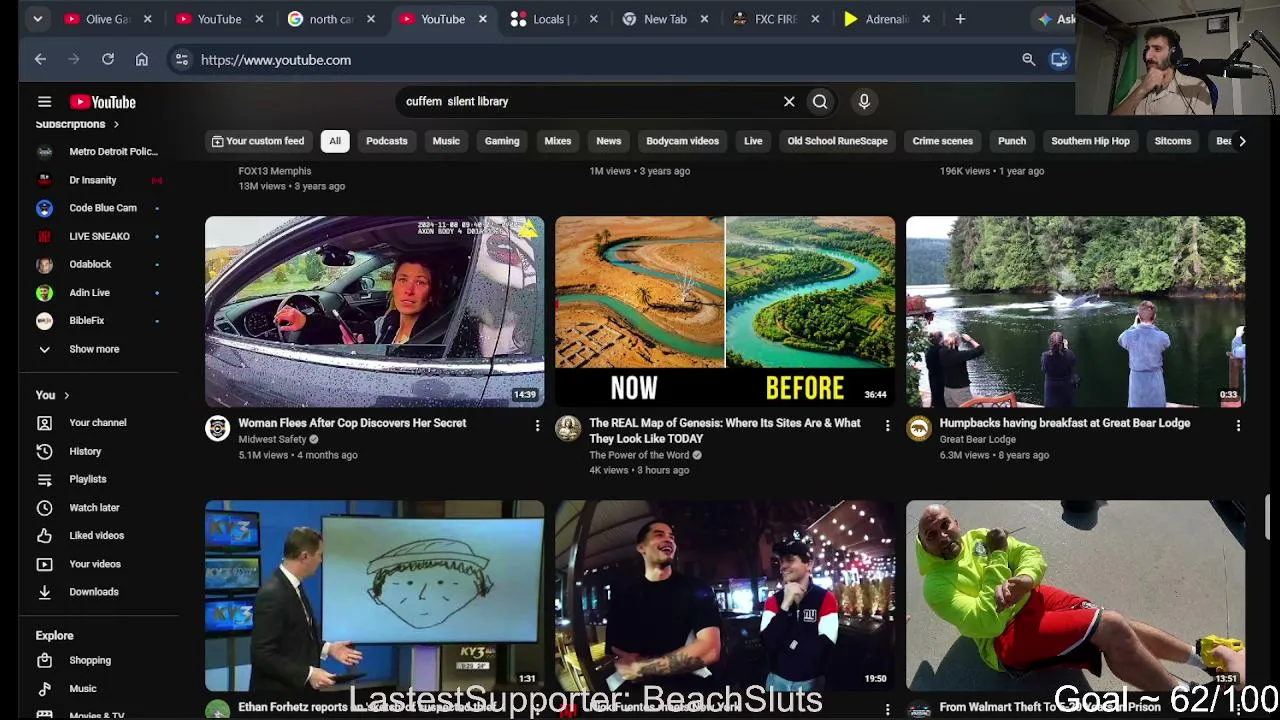Filter feed by Music chip
This screenshot has height=720, width=1280.
446,141
